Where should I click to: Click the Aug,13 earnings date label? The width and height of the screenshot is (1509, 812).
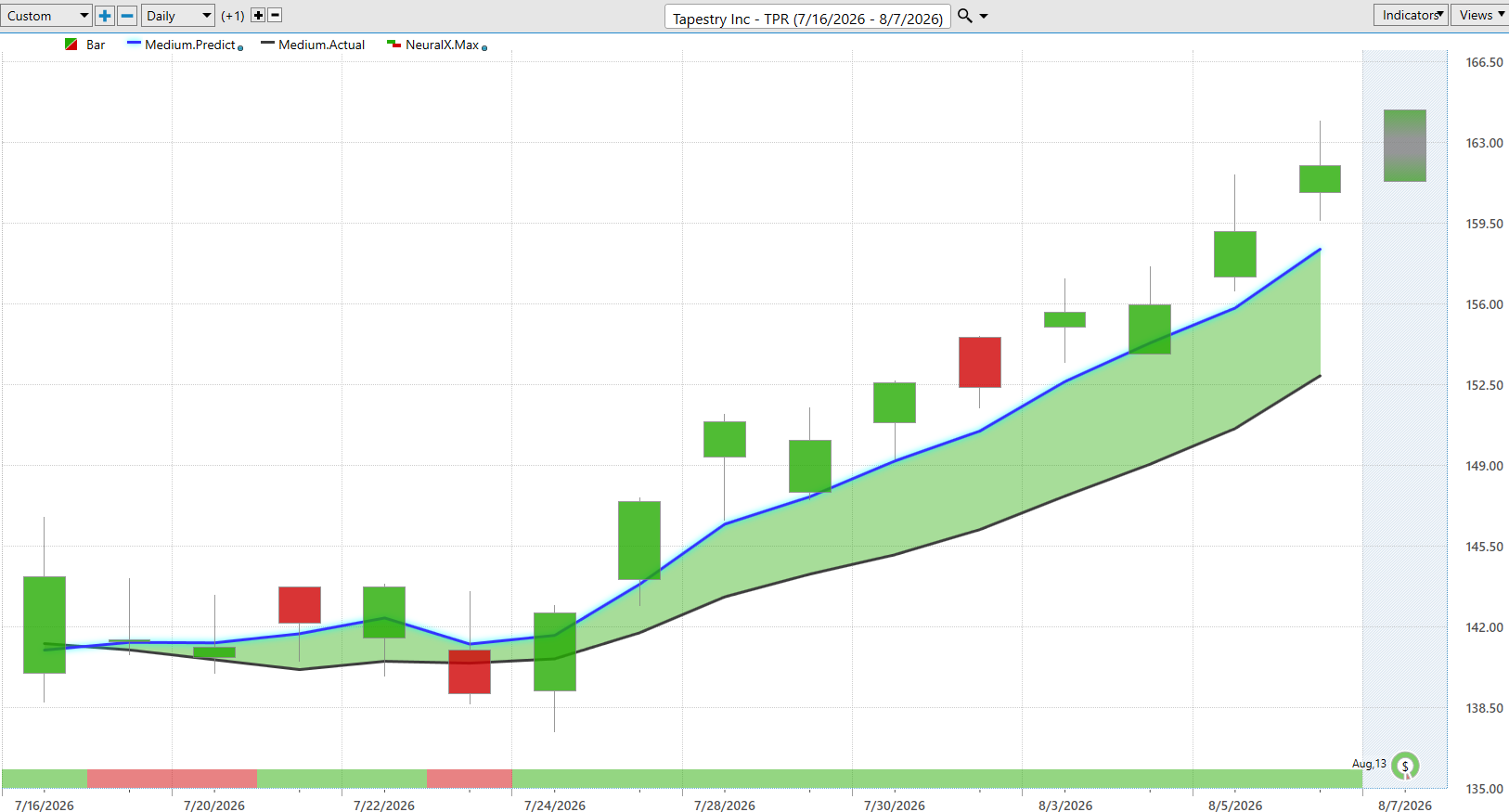tap(1369, 764)
